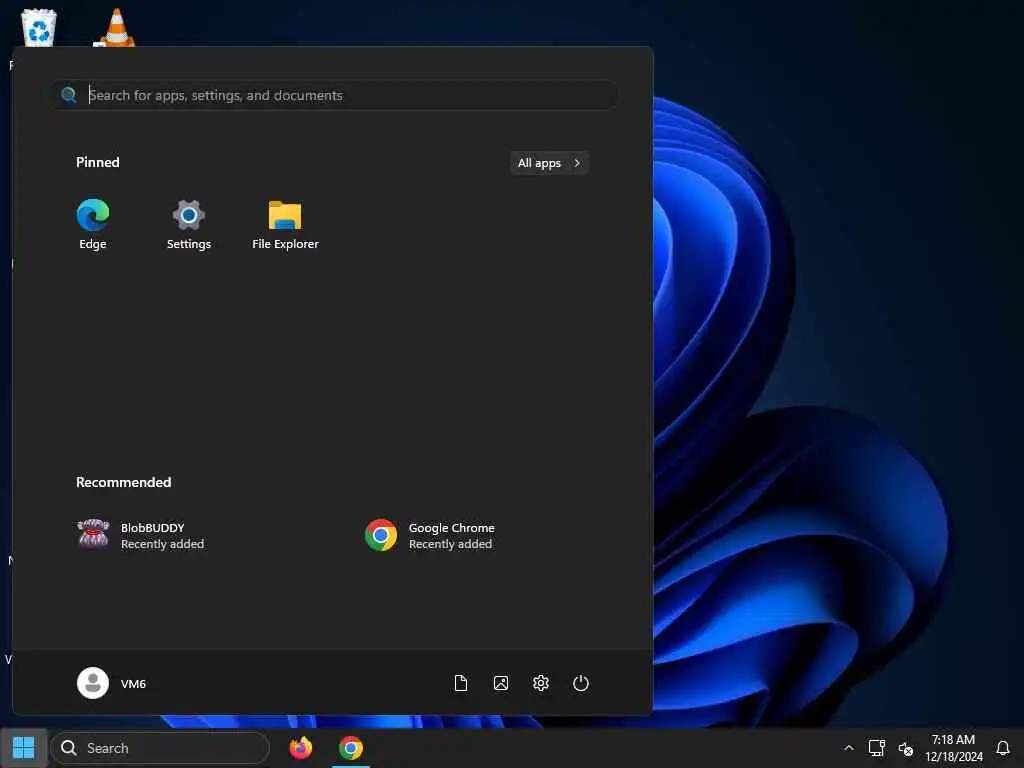Open the Pictures folder shortcut icon
The image size is (1024, 768).
pos(501,683)
